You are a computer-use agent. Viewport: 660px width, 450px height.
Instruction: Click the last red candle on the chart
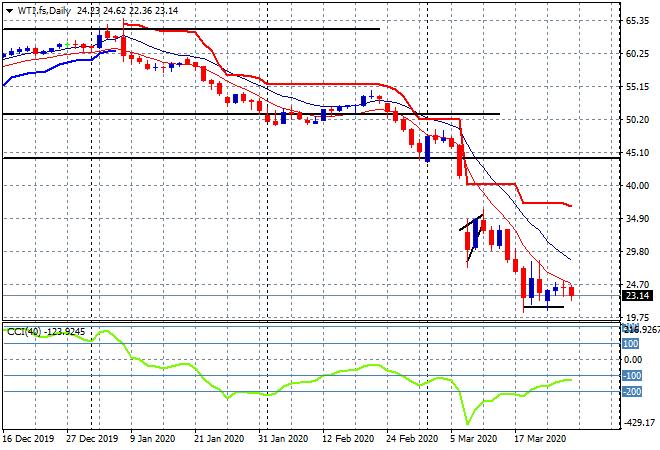pos(572,291)
